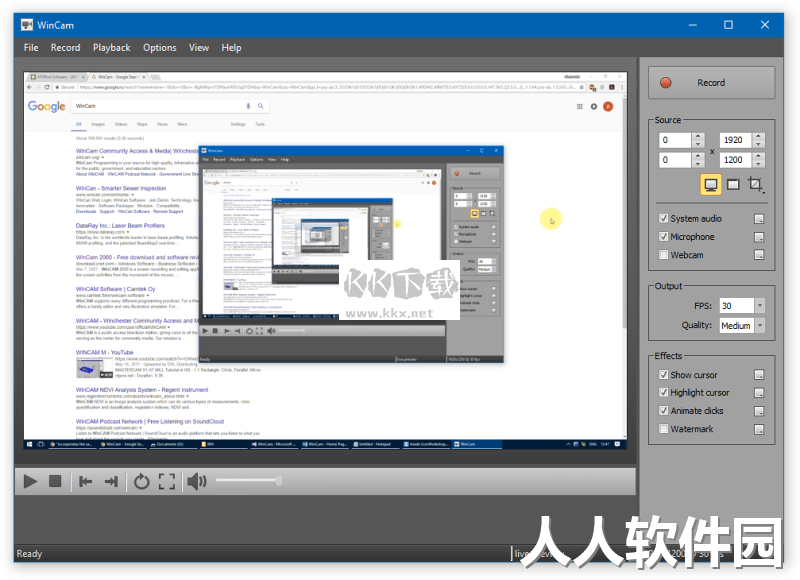The height and width of the screenshot is (580, 800).
Task: Close the WinCam window
Action: pos(764,25)
